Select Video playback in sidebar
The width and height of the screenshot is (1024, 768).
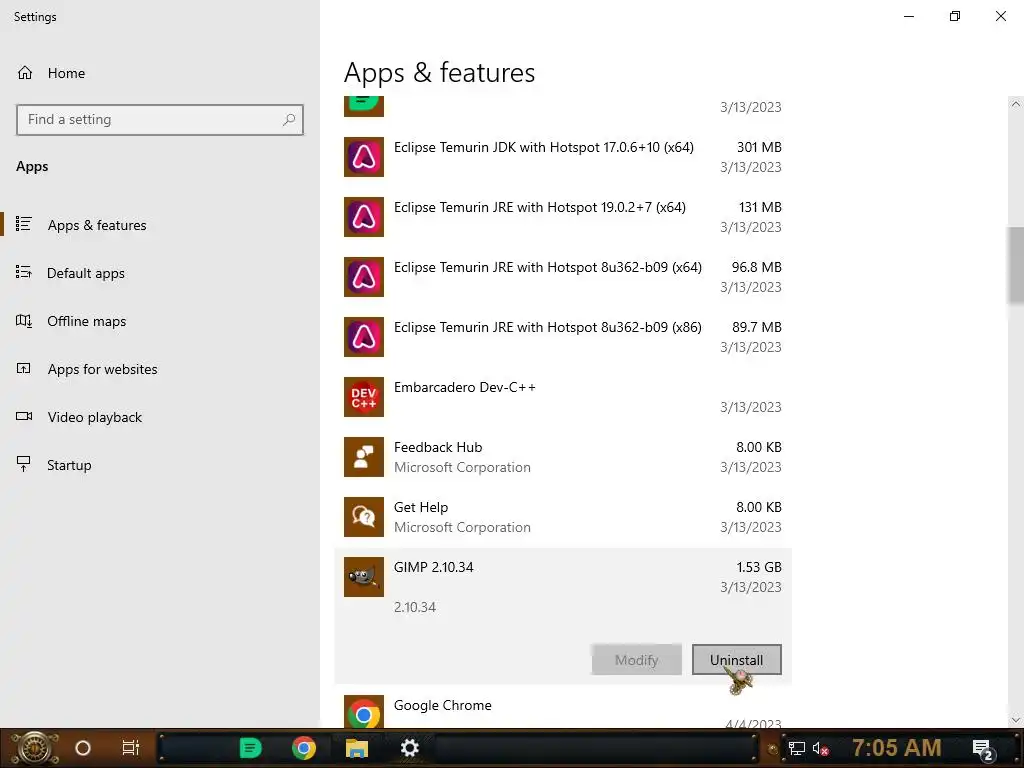pos(95,417)
